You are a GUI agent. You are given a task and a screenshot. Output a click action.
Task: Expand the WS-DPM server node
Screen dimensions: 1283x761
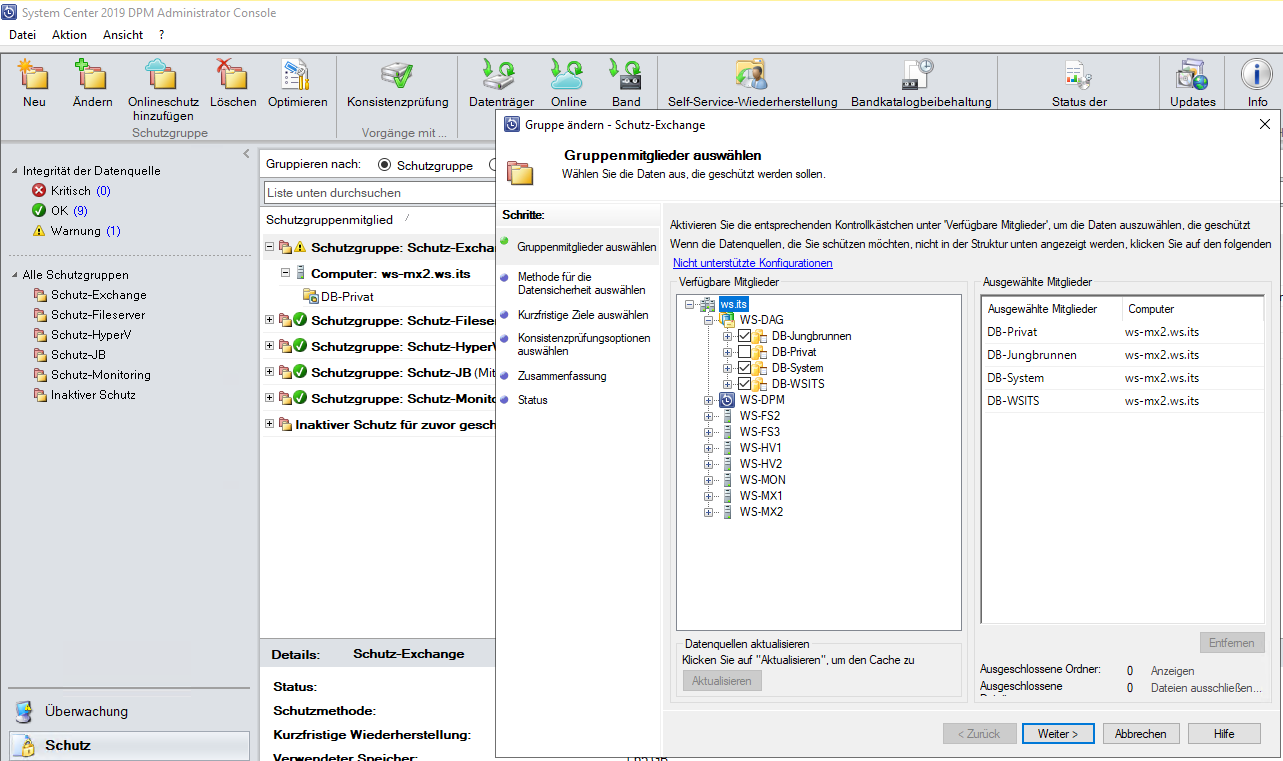[x=709, y=400]
